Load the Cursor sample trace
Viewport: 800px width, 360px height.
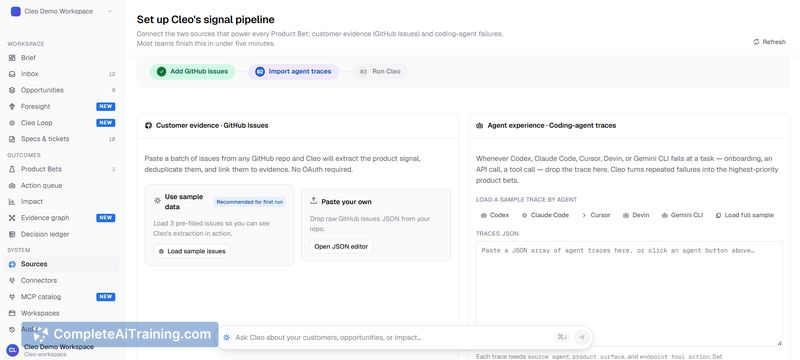596,215
